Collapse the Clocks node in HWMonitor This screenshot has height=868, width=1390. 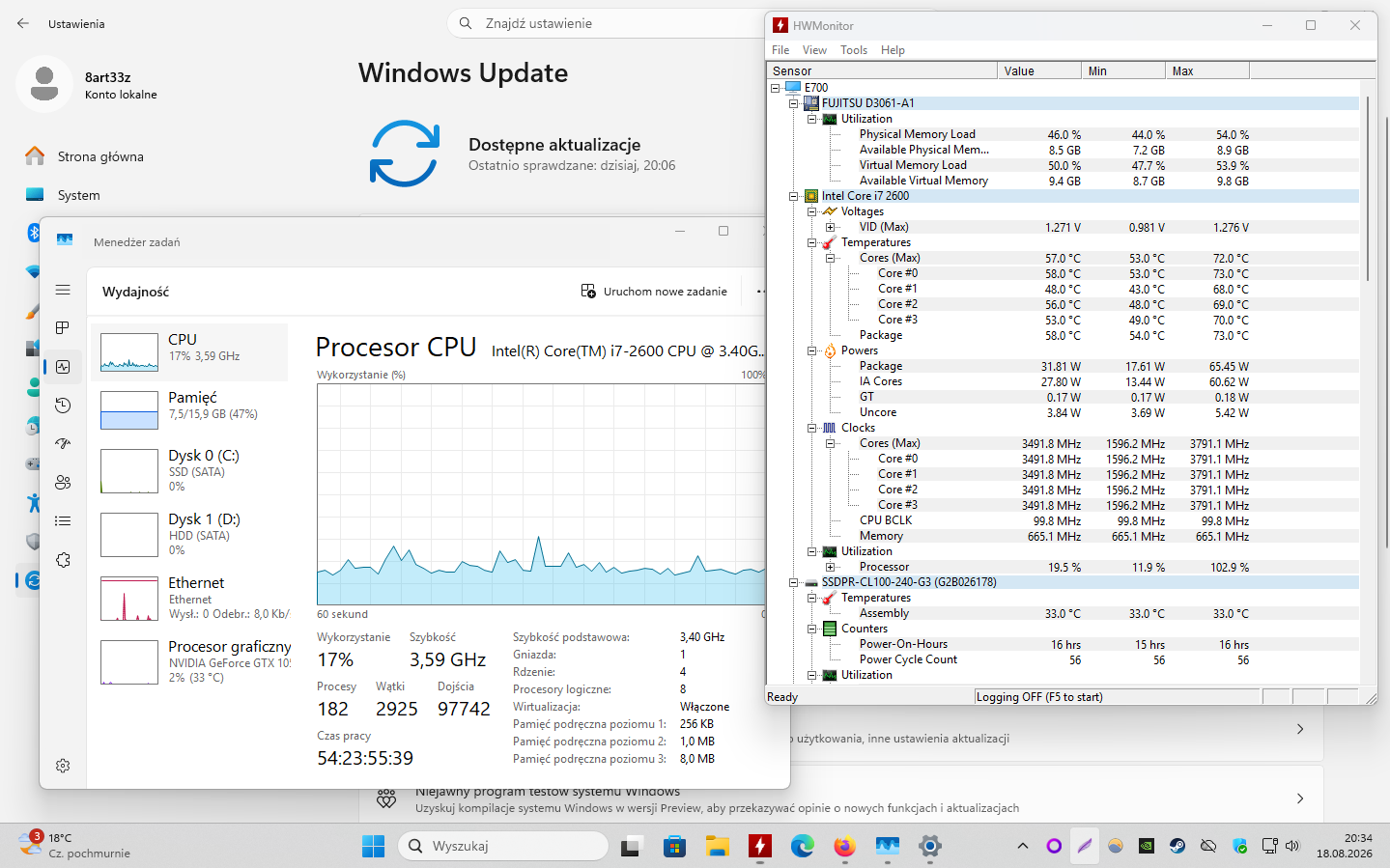click(812, 428)
